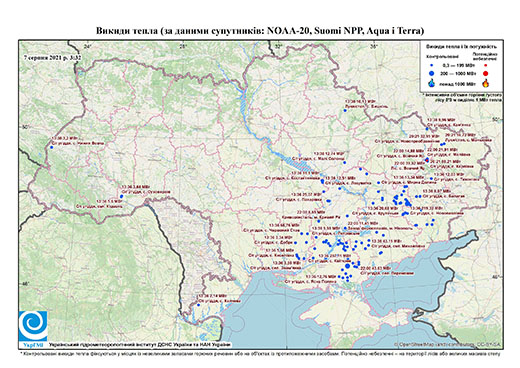Click the small blue dot legend symbol
The width and height of the screenshot is (520, 368).
tap(432, 65)
